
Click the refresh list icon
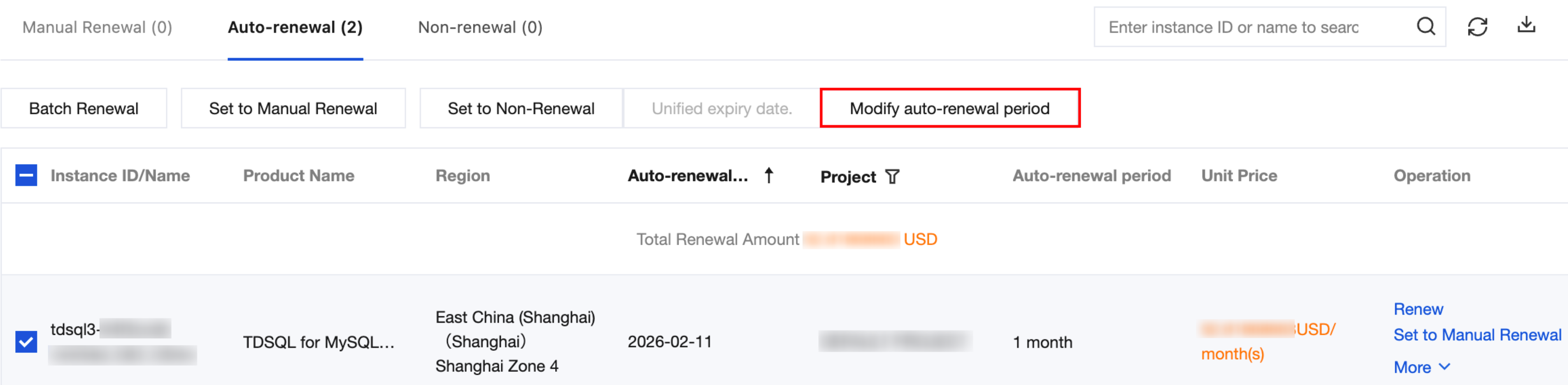[1477, 27]
